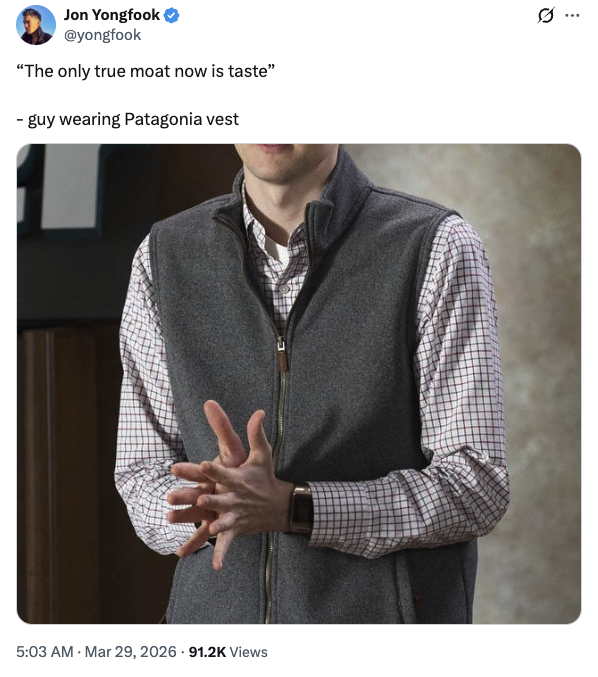Click the word Patagonia in the tweet
This screenshot has height=677, width=598.
pyautogui.click(x=163, y=119)
